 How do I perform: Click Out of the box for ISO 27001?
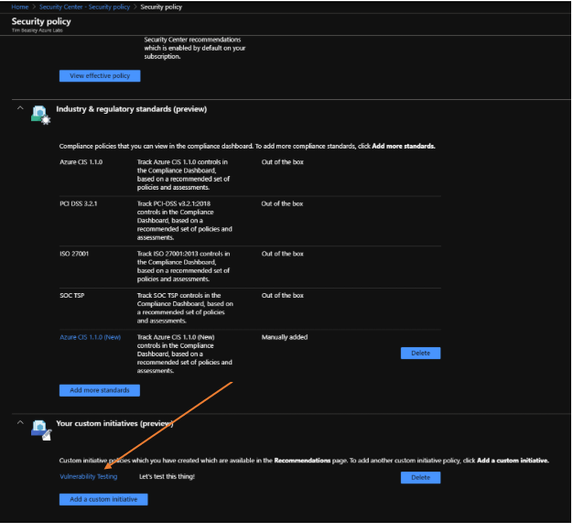282,254
